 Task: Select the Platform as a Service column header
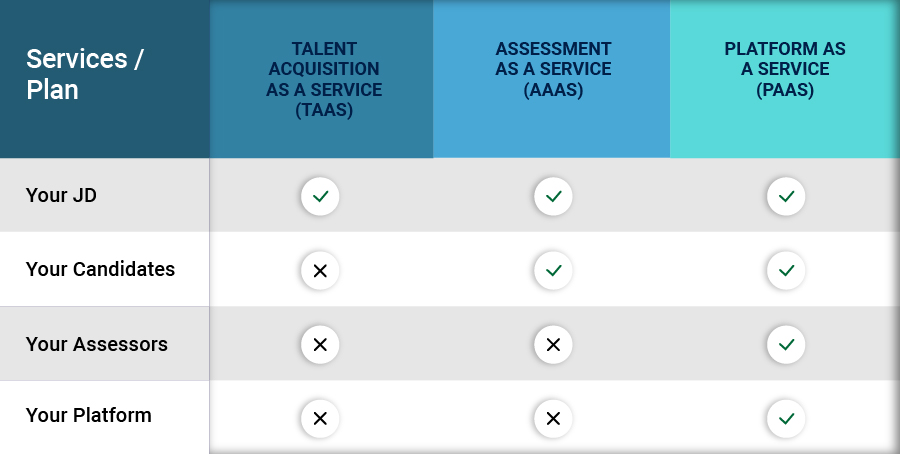(785, 69)
